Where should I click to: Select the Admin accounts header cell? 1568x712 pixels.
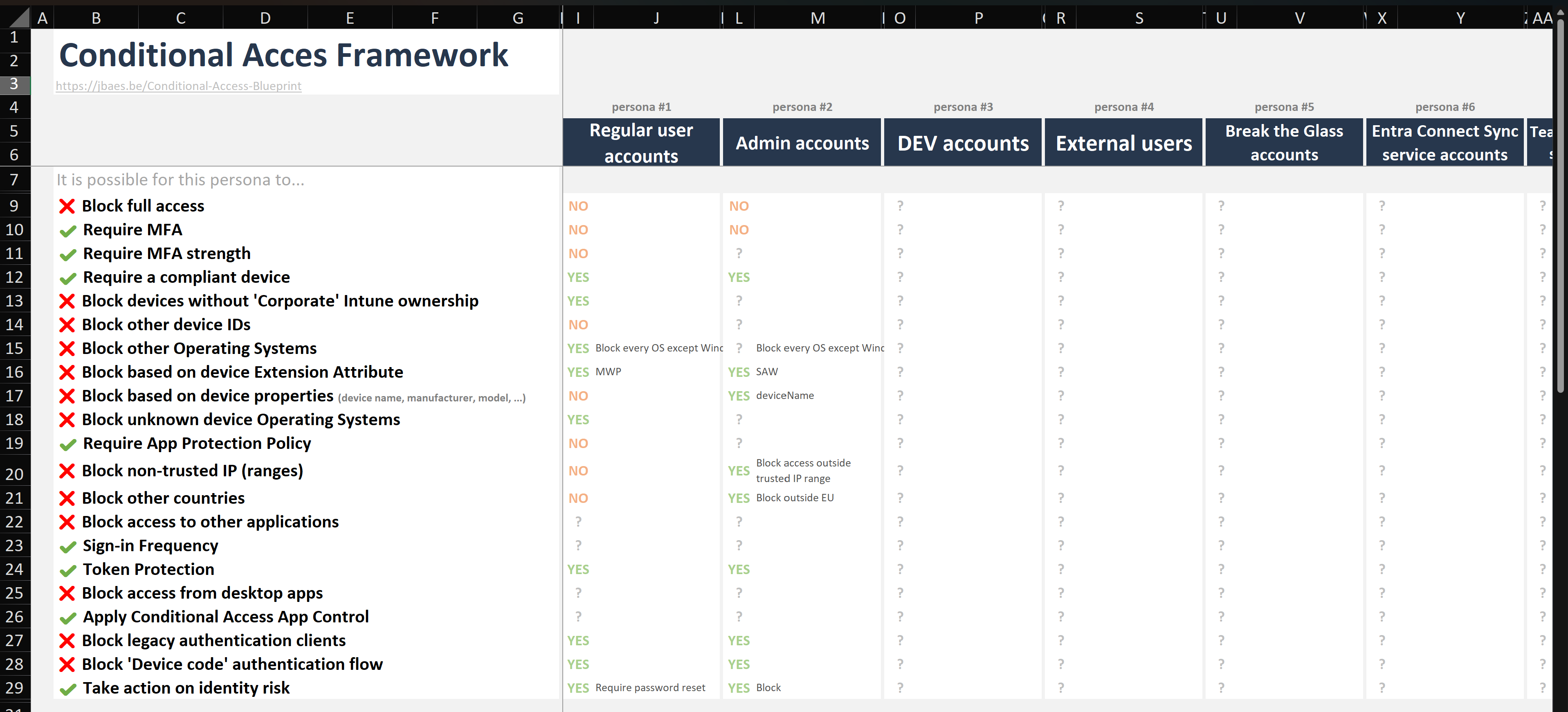click(802, 142)
